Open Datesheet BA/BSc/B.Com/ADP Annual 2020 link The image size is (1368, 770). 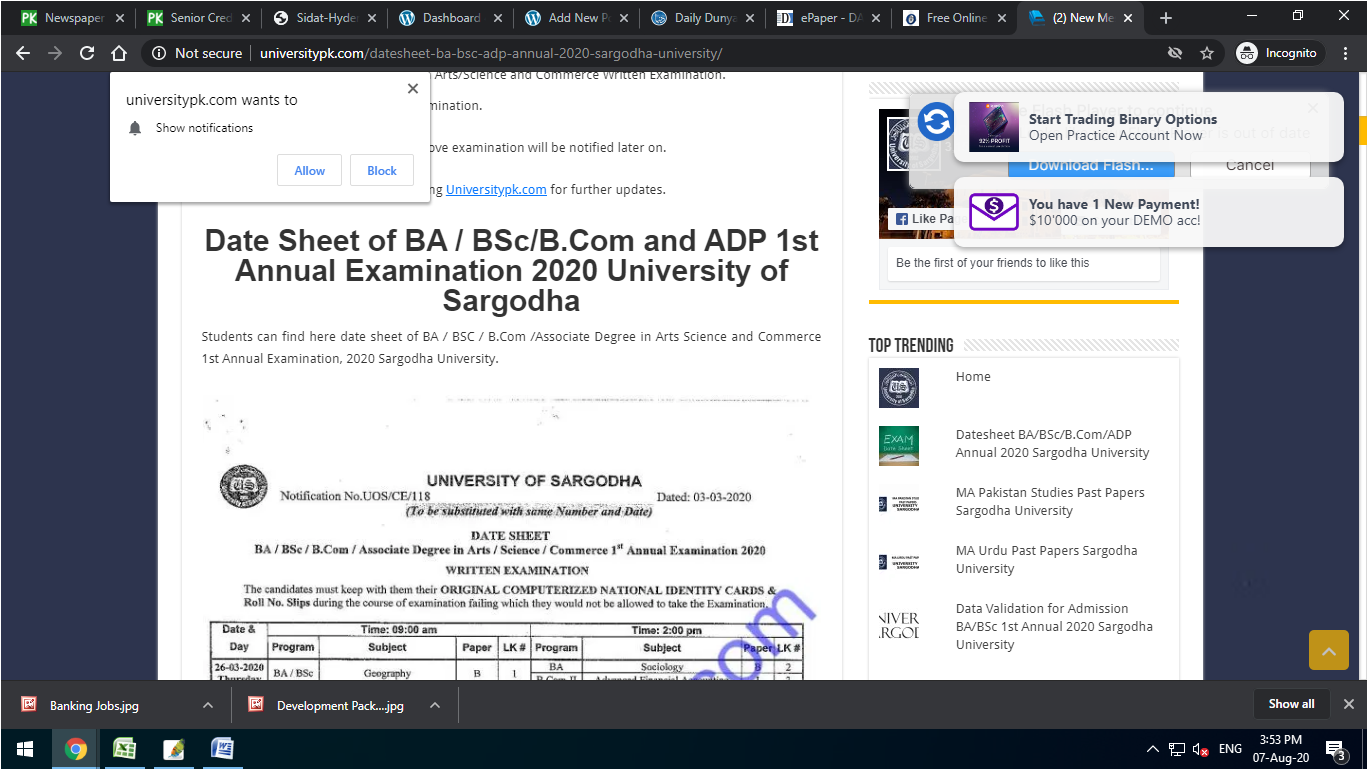(x=1052, y=444)
